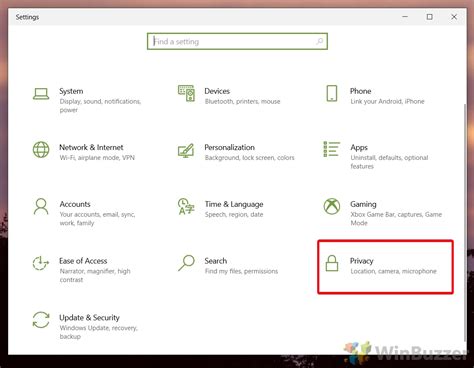Viewport: 474px width, 368px height.
Task: Select the Network & Internet heading
Action: 91,147
